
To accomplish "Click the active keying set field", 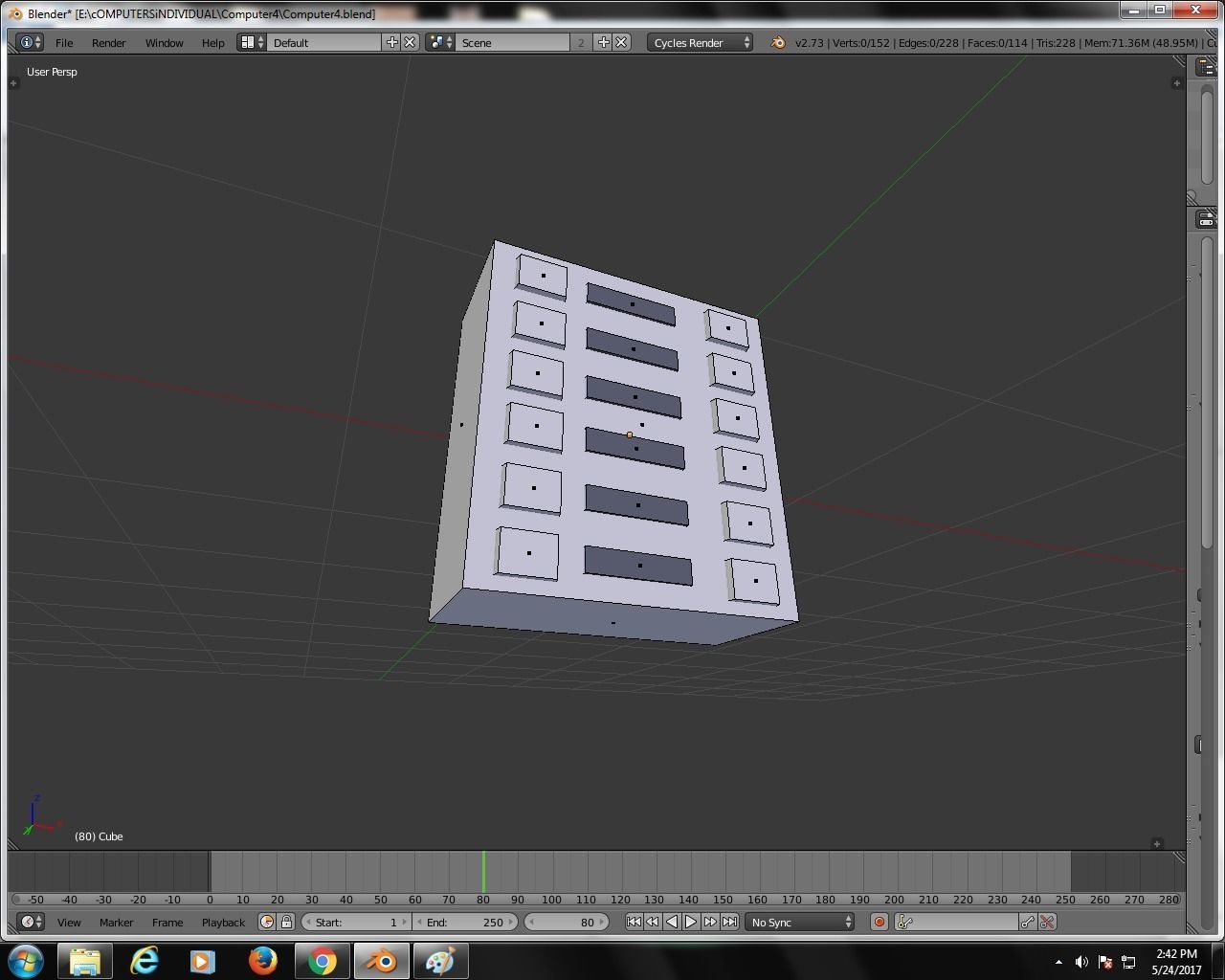I will click(x=956, y=922).
